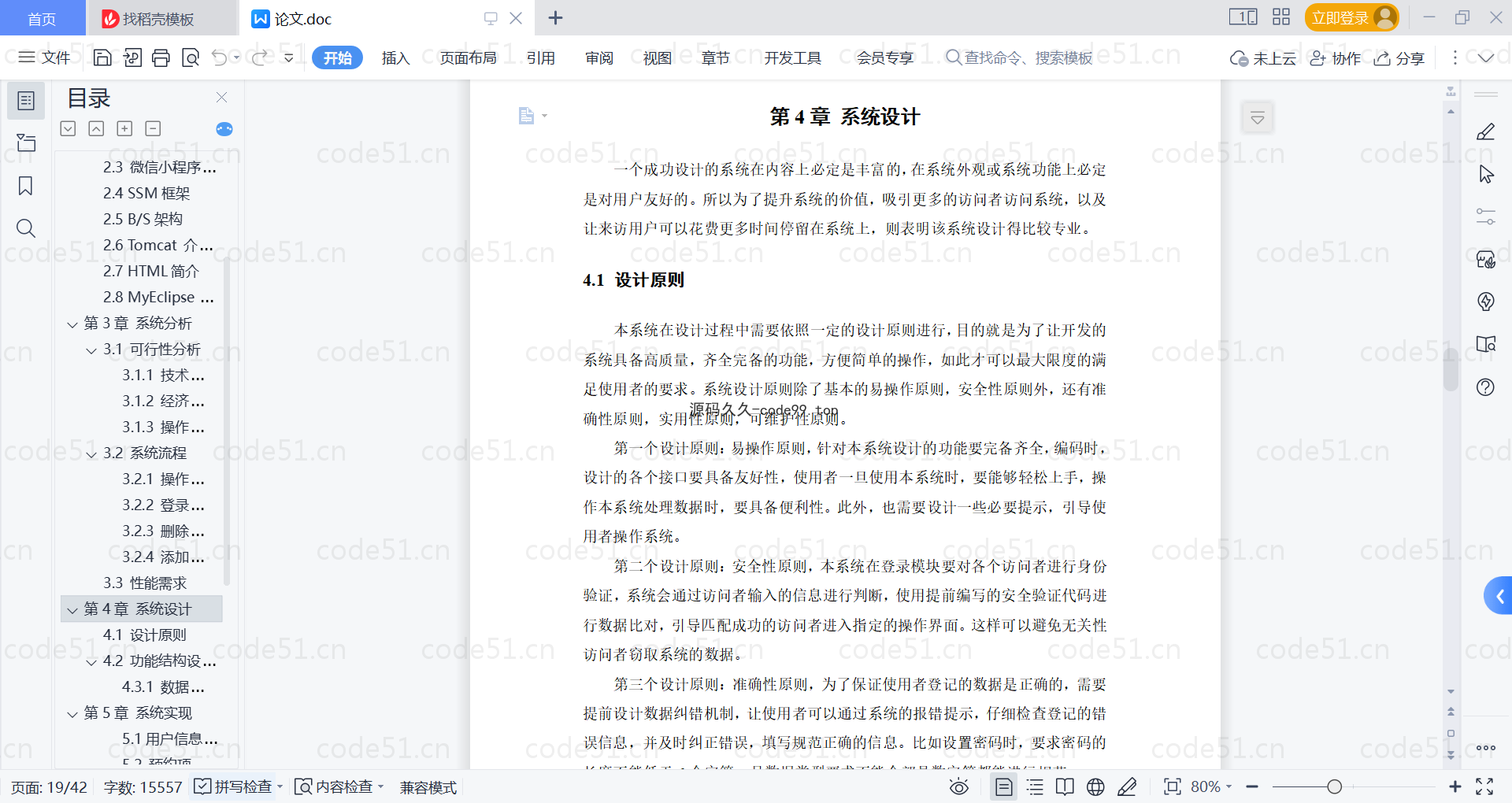Screen dimensions: 1512x803
Task: Click the Print icon in toolbar
Action: tap(161, 57)
